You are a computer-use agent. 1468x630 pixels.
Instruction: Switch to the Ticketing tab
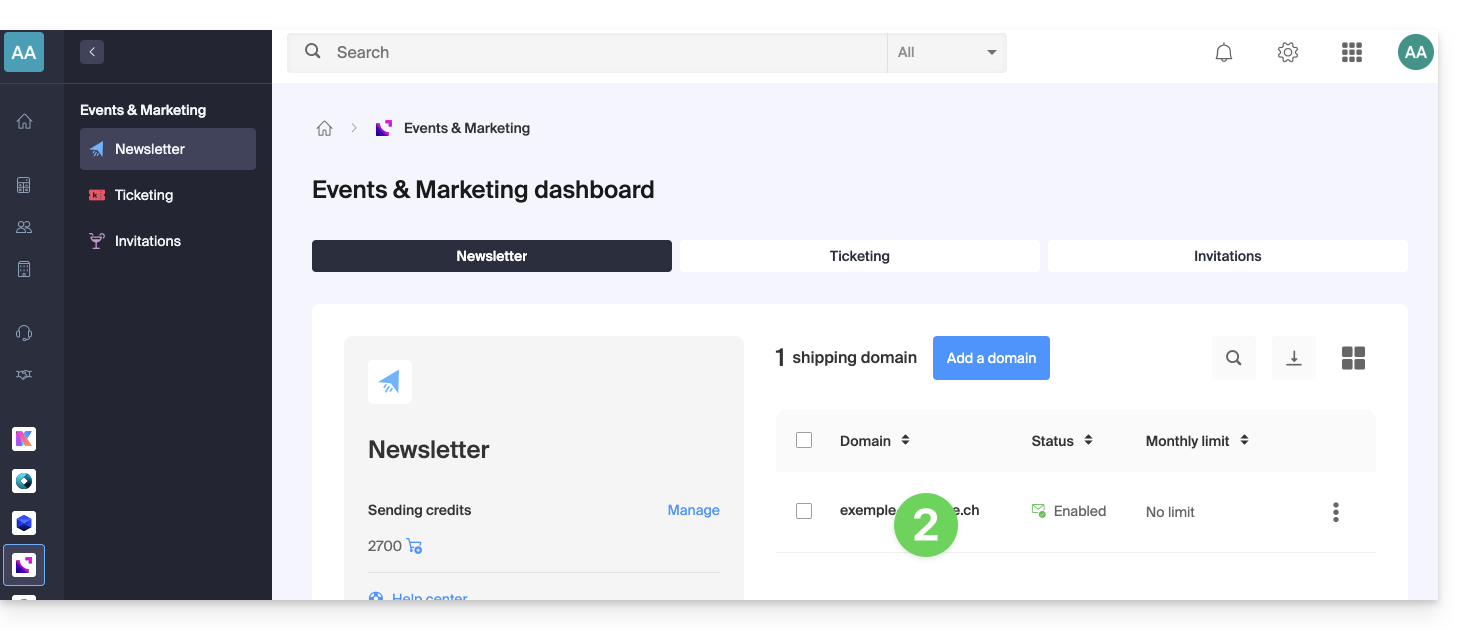click(x=859, y=256)
